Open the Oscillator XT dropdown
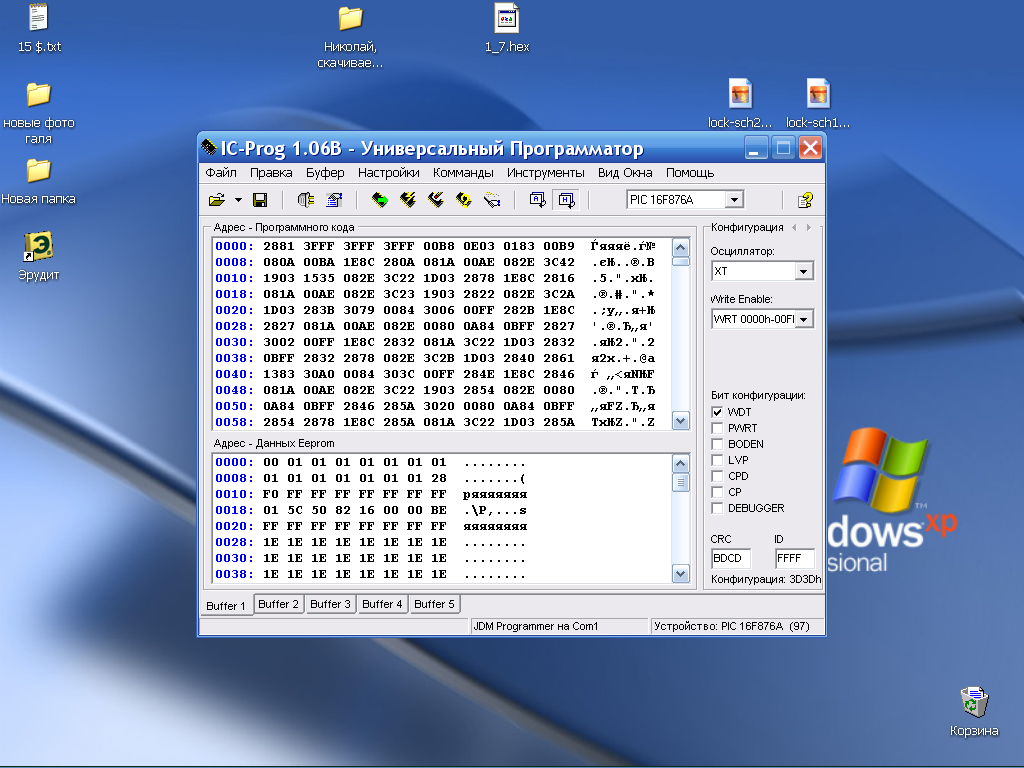Screen dimensions: 1024x768 [x=804, y=271]
